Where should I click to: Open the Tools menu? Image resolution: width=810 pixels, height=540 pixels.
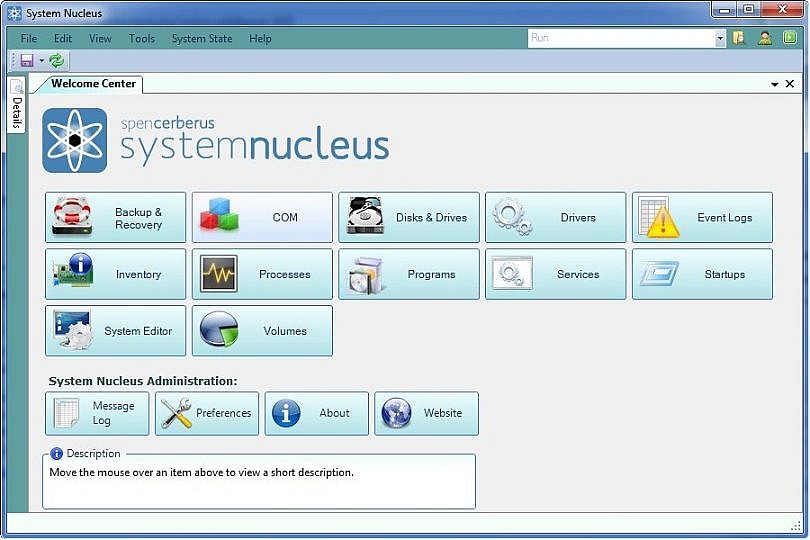tap(142, 39)
